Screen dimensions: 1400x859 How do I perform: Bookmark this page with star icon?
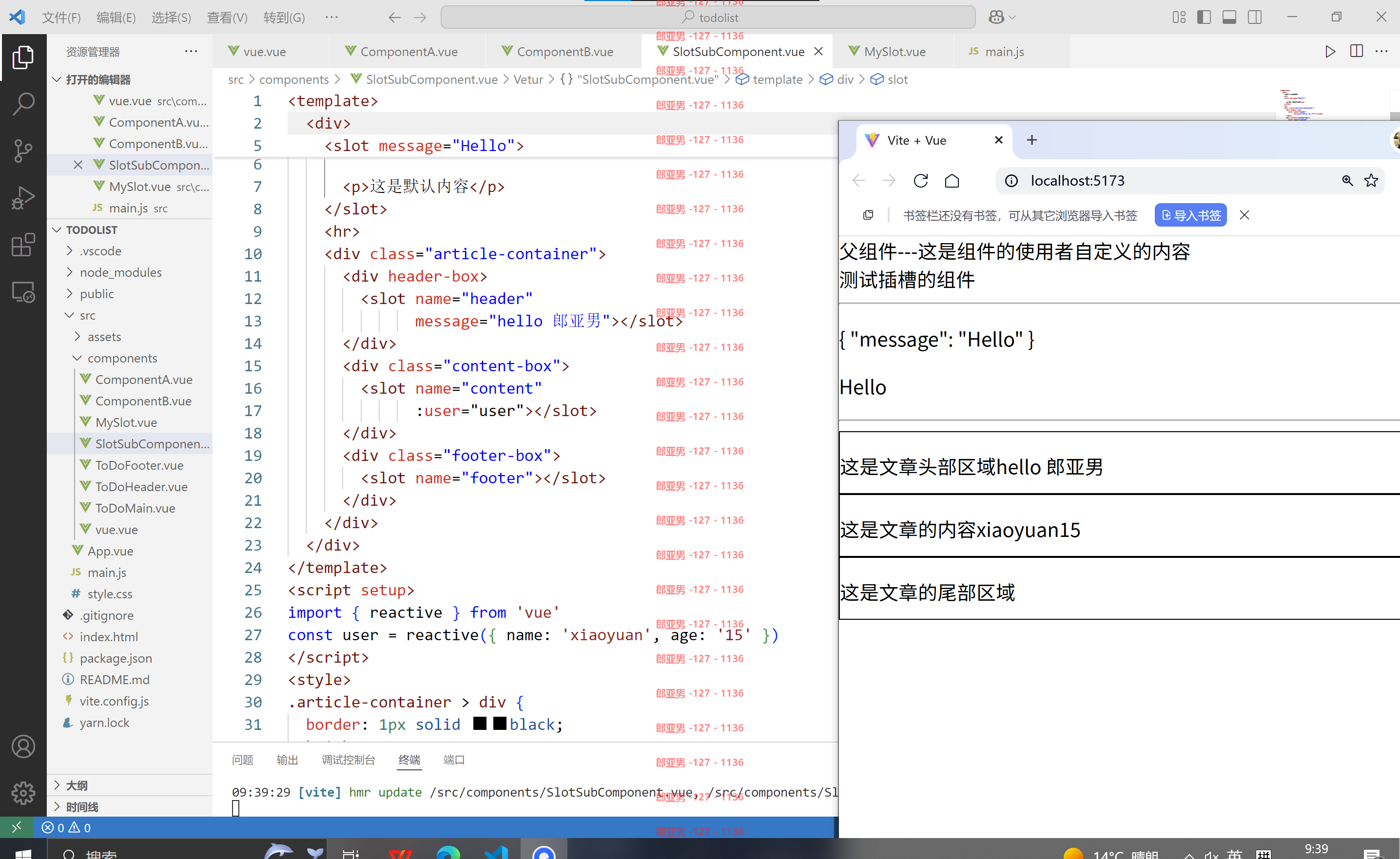1371,181
